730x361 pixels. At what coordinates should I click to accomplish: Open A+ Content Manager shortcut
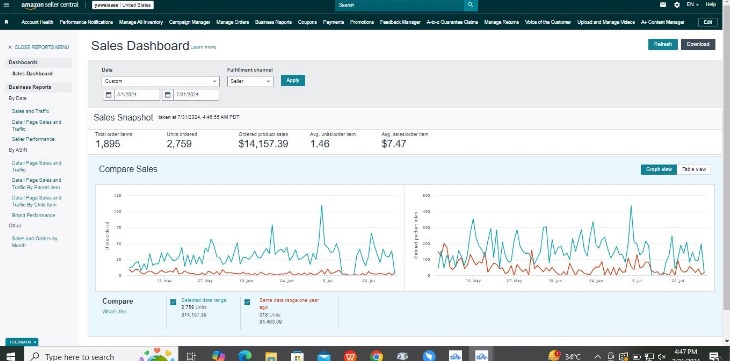662,22
